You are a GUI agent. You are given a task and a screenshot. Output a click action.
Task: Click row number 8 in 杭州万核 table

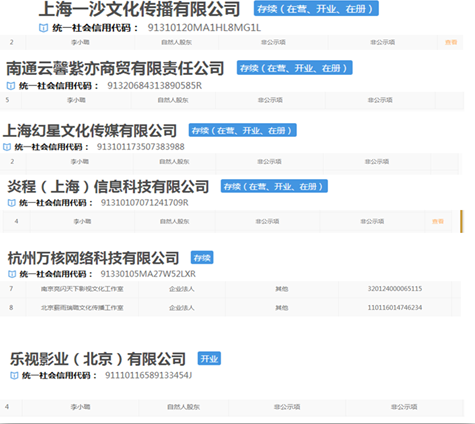[x=11, y=307]
